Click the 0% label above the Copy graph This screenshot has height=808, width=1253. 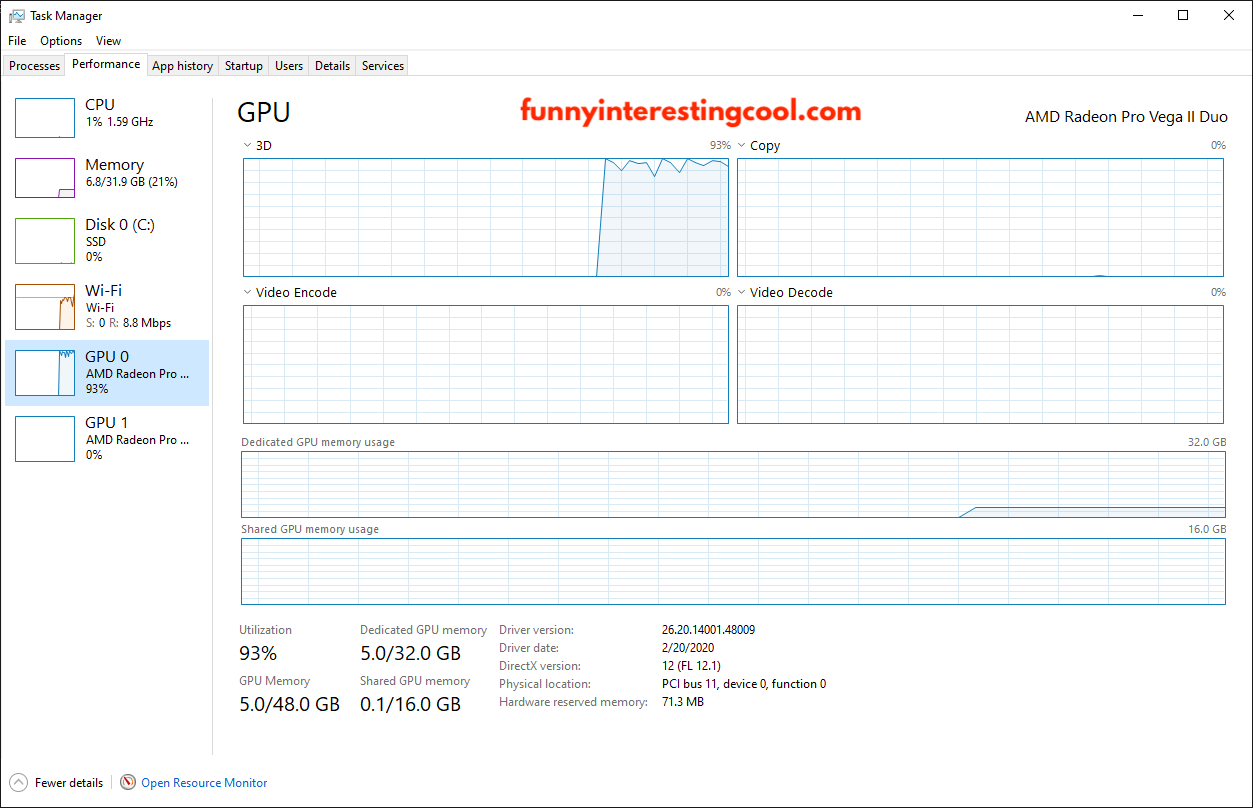tap(1218, 146)
